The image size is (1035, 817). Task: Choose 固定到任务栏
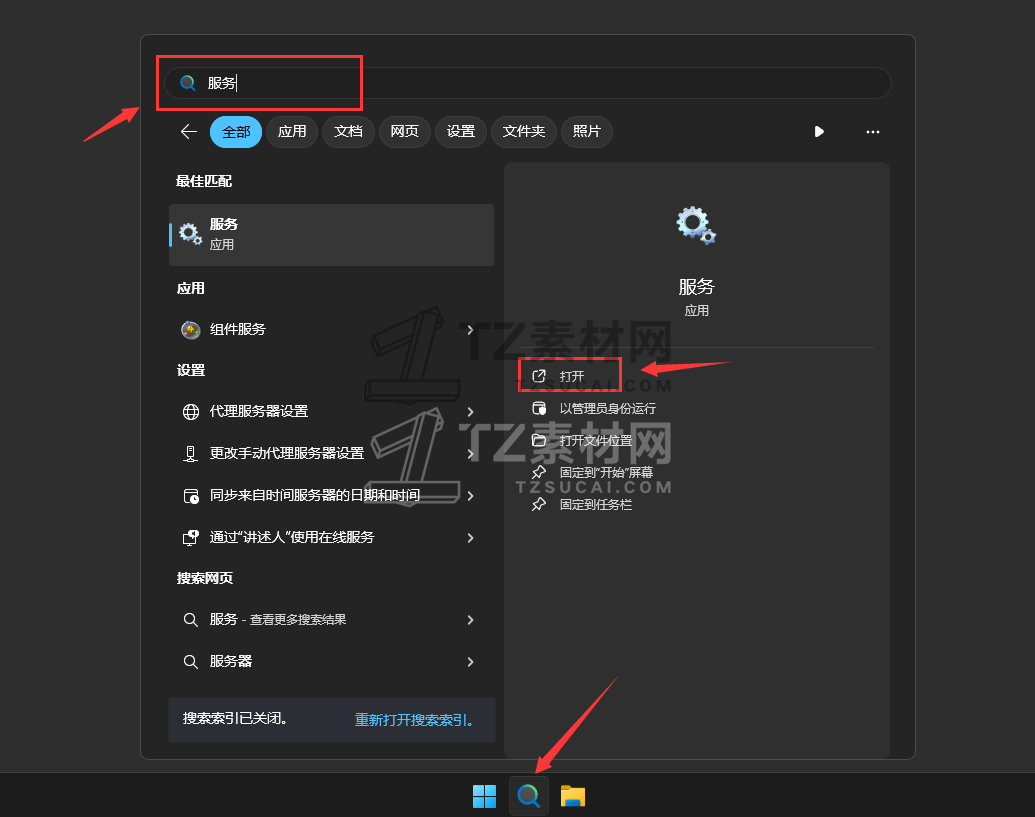tap(595, 505)
